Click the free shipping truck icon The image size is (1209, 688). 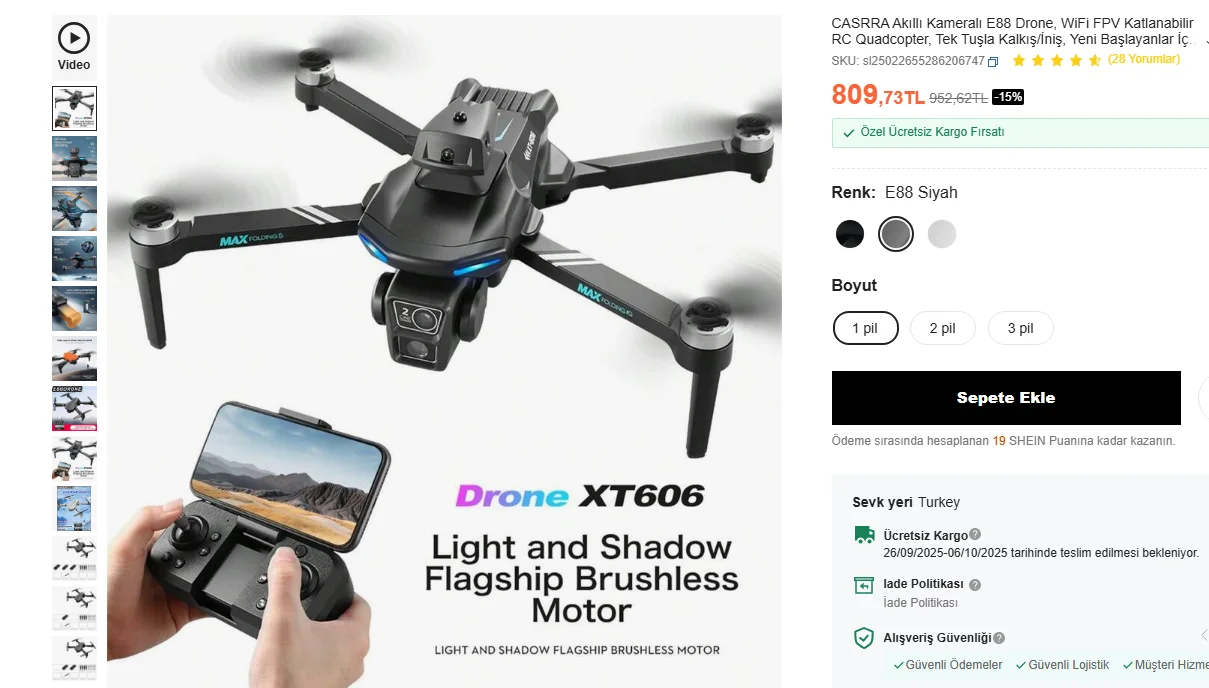coord(864,535)
